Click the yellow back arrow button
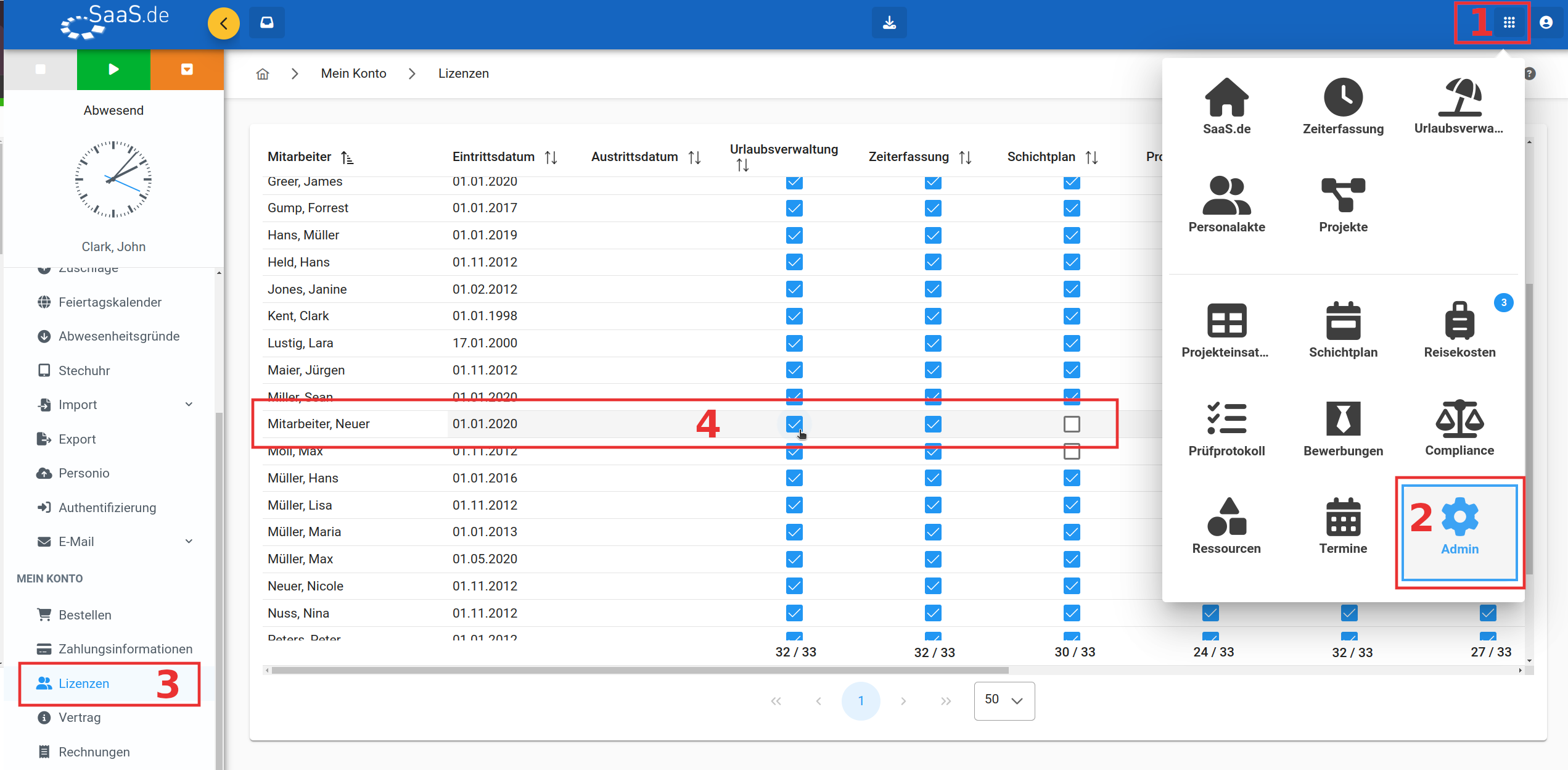This screenshot has height=770, width=1568. click(223, 23)
